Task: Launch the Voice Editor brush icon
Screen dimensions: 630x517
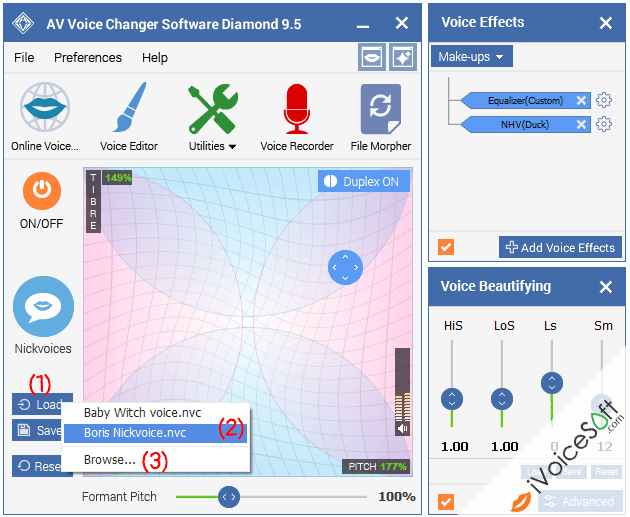Action: [129, 107]
